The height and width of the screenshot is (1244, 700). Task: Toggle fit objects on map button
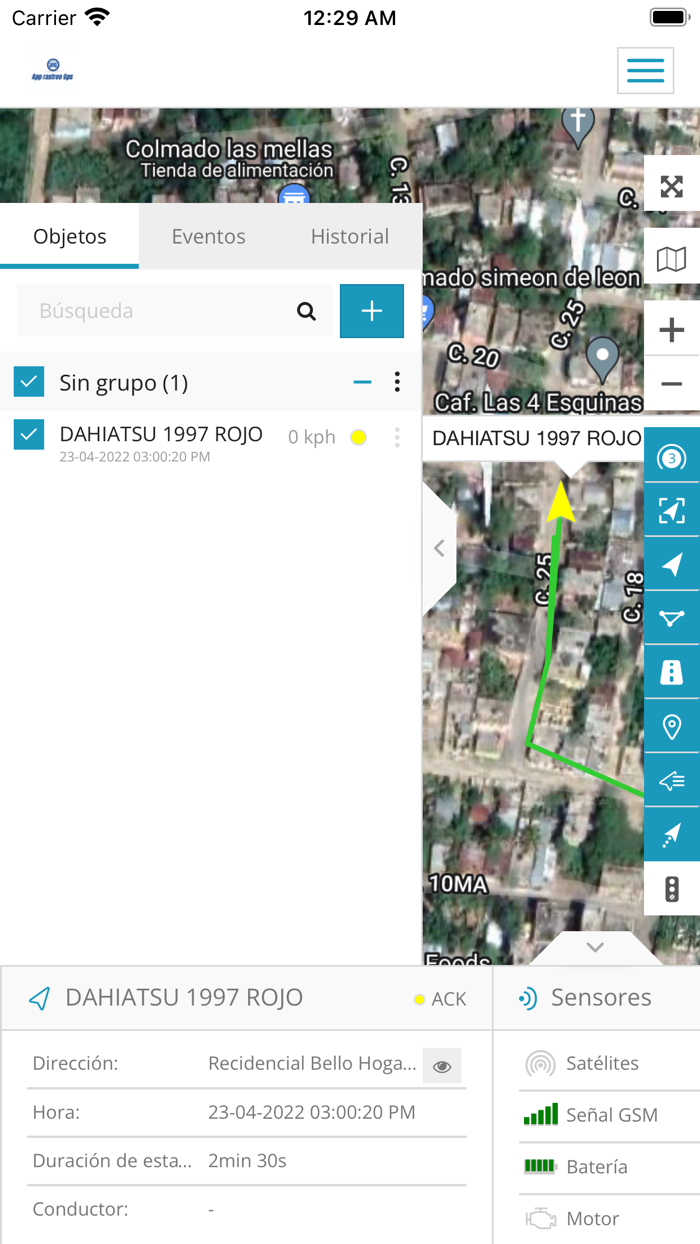pos(672,510)
